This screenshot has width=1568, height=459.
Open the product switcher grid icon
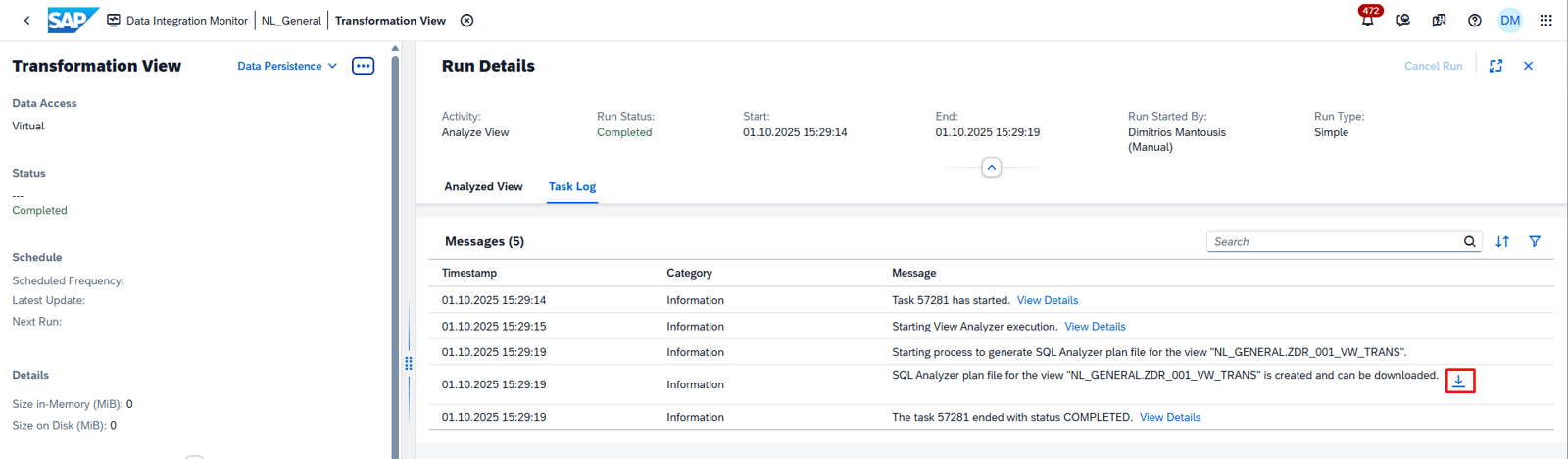[x=1546, y=20]
